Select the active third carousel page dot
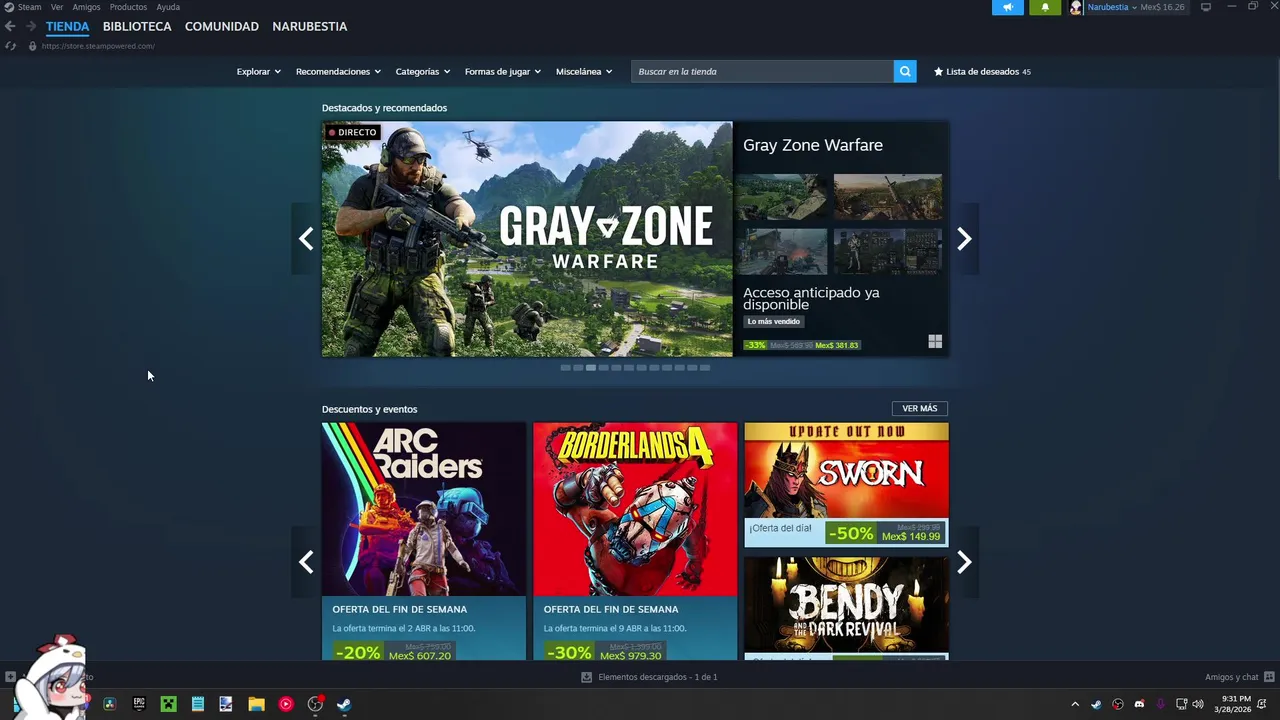Screen dimensions: 1280x720 pos(591,368)
